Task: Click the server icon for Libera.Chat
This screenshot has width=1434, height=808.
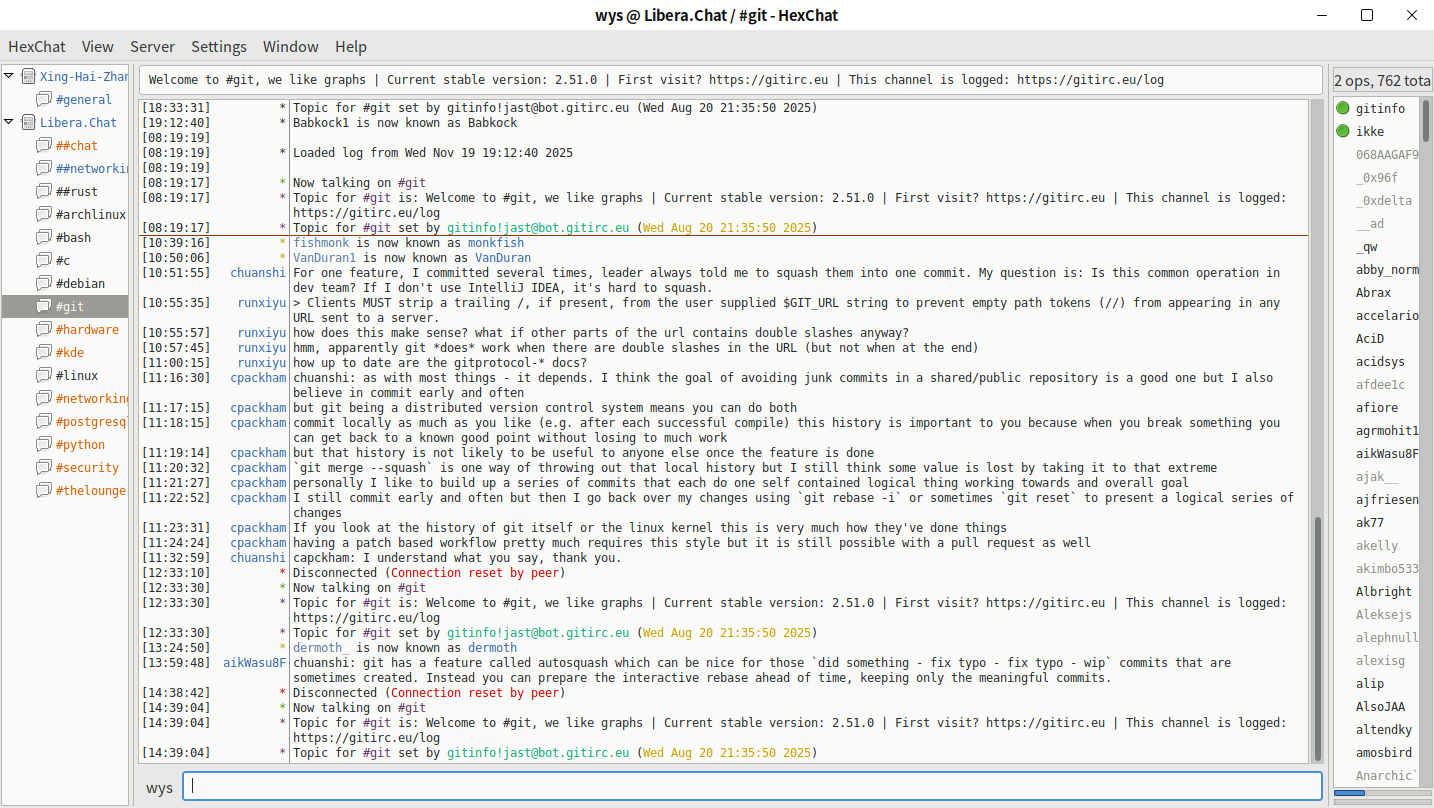Action: (x=28, y=122)
